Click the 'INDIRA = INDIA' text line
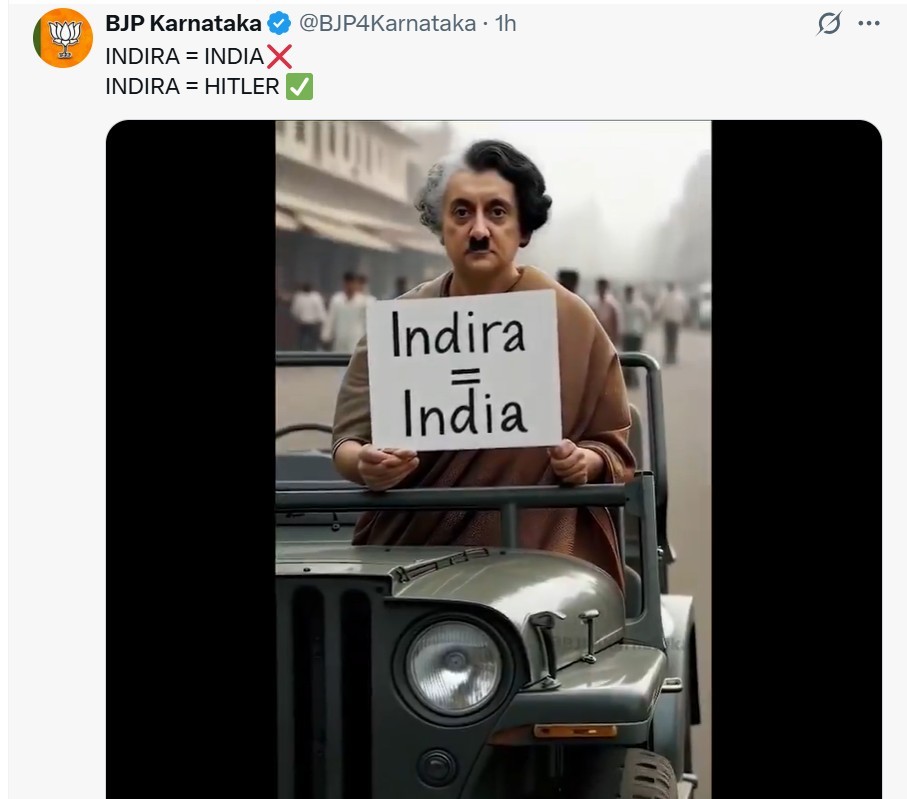This screenshot has height=799, width=907. [x=185, y=57]
